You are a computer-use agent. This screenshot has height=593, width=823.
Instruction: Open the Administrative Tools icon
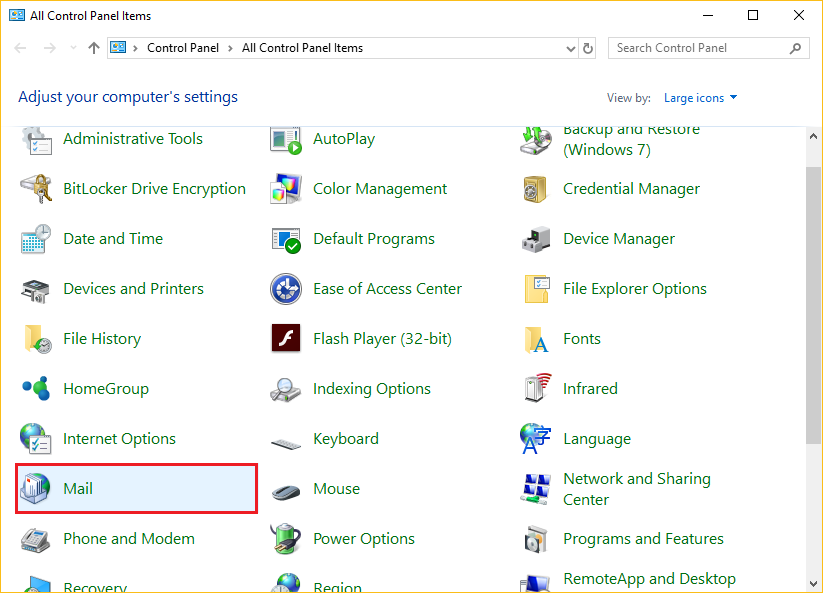coord(37,141)
